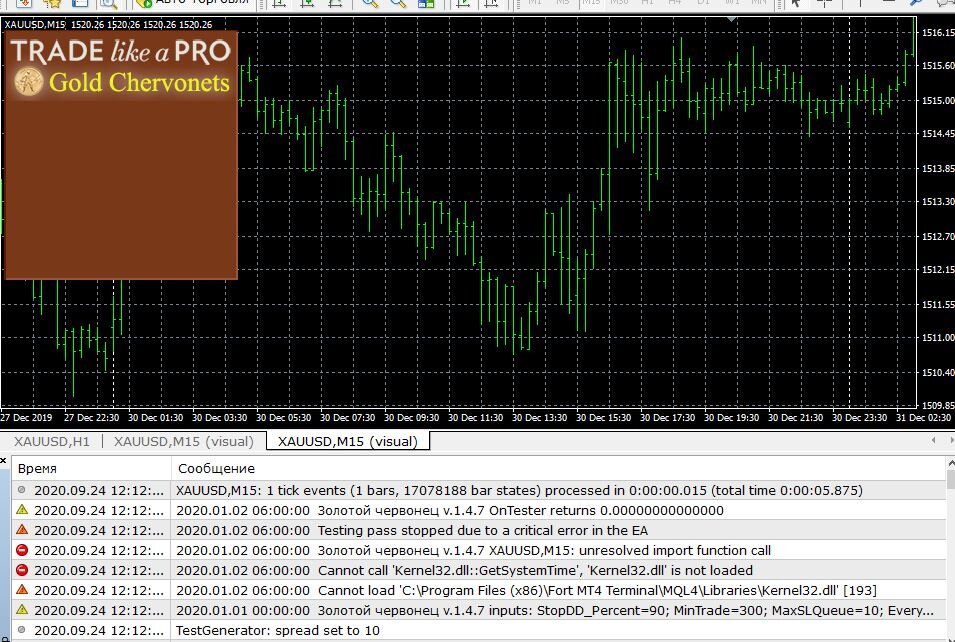Click the journal scrollbar thumb

point(951,480)
